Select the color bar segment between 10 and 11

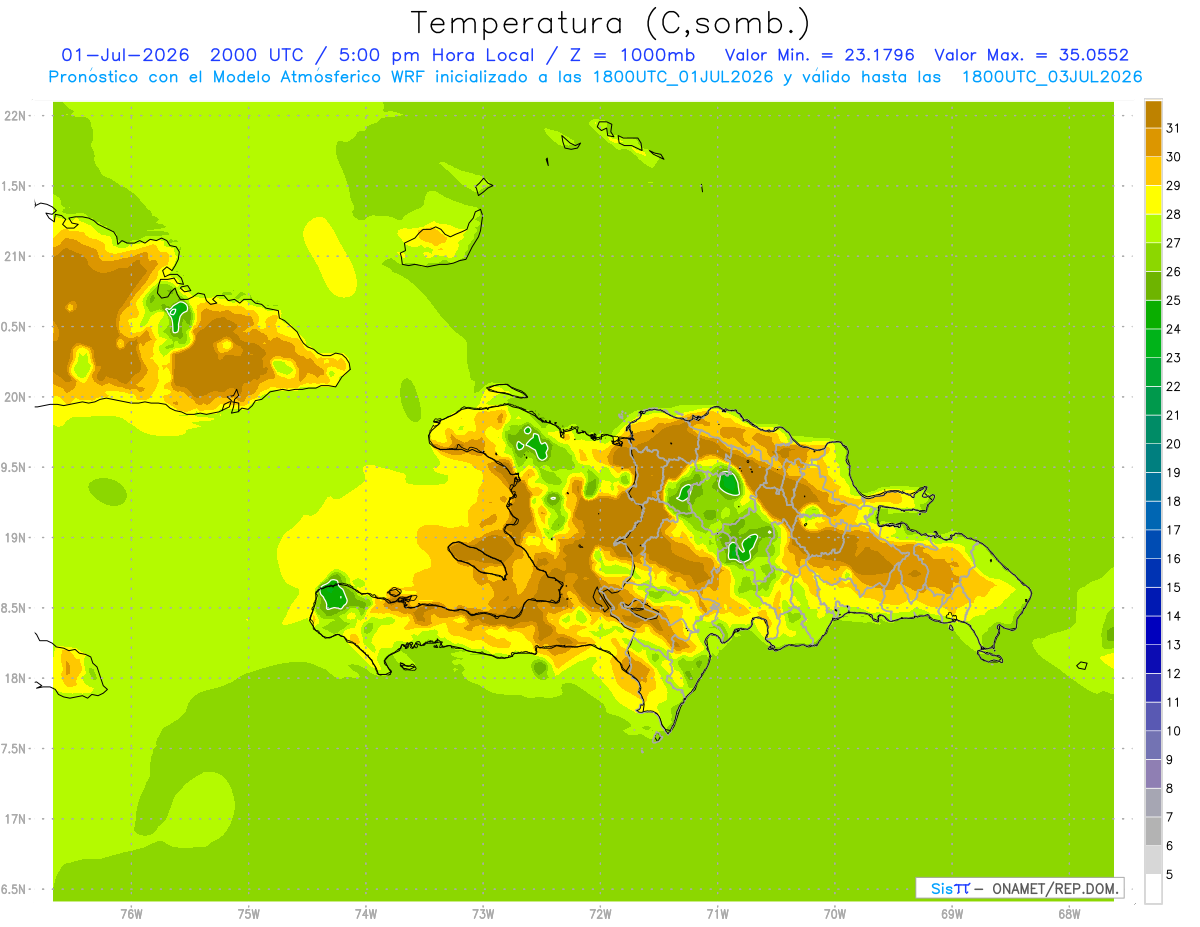pos(1153,717)
